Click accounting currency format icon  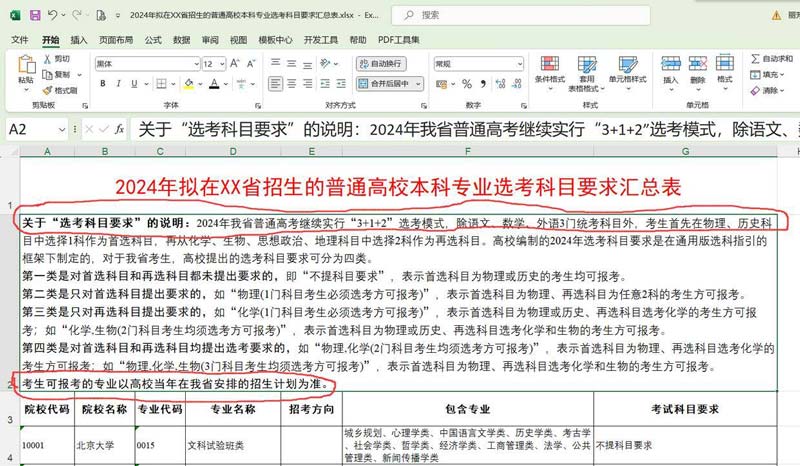pyautogui.click(x=441, y=84)
